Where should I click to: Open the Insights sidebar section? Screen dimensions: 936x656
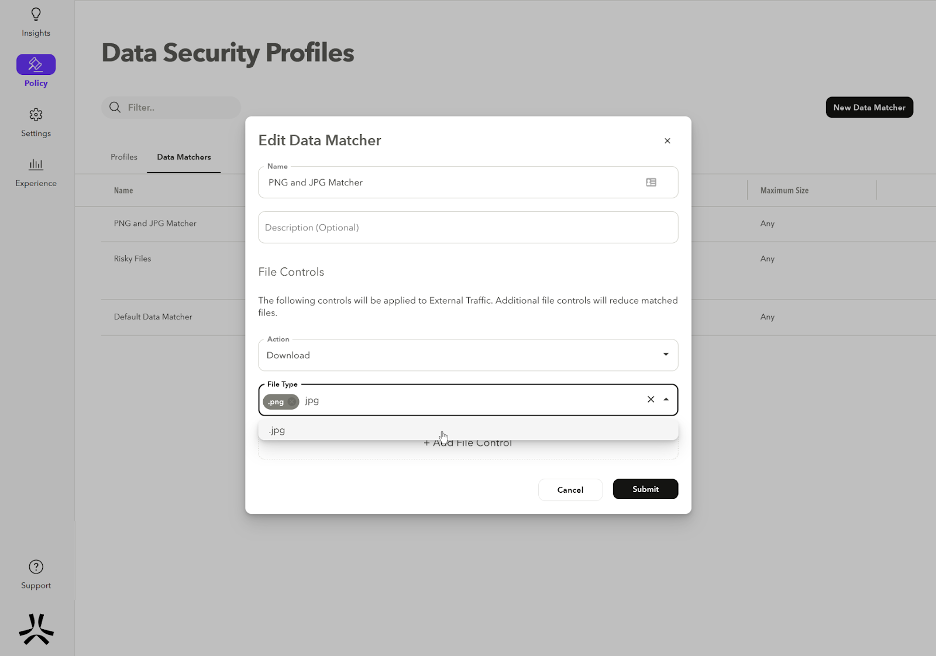click(x=36, y=21)
